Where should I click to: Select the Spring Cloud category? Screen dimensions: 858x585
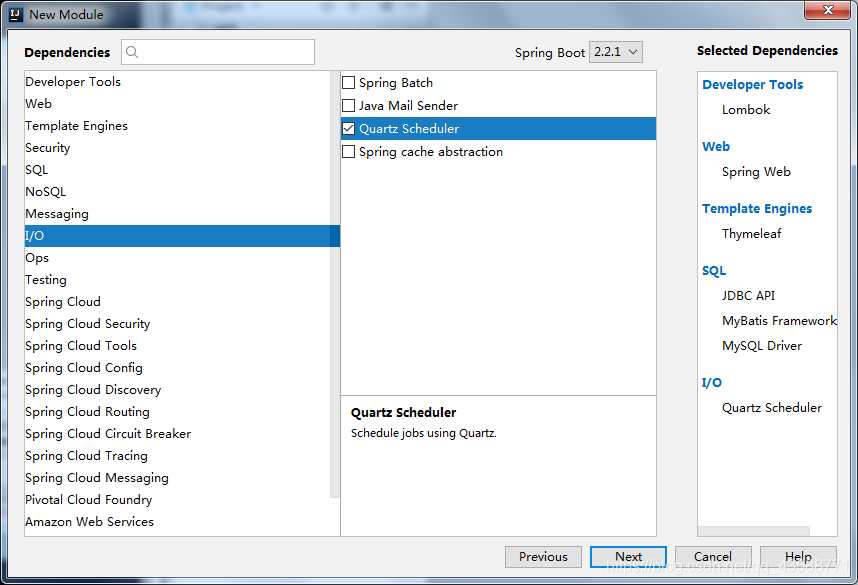coord(177,302)
